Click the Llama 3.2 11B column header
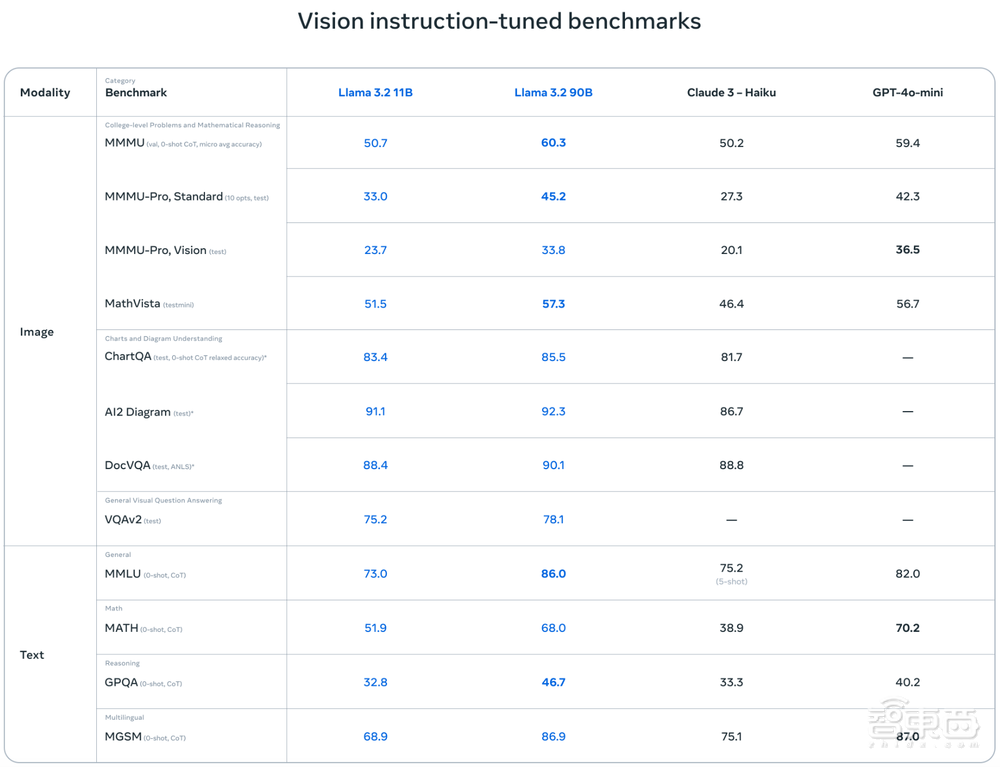1000x767 pixels. (x=375, y=93)
